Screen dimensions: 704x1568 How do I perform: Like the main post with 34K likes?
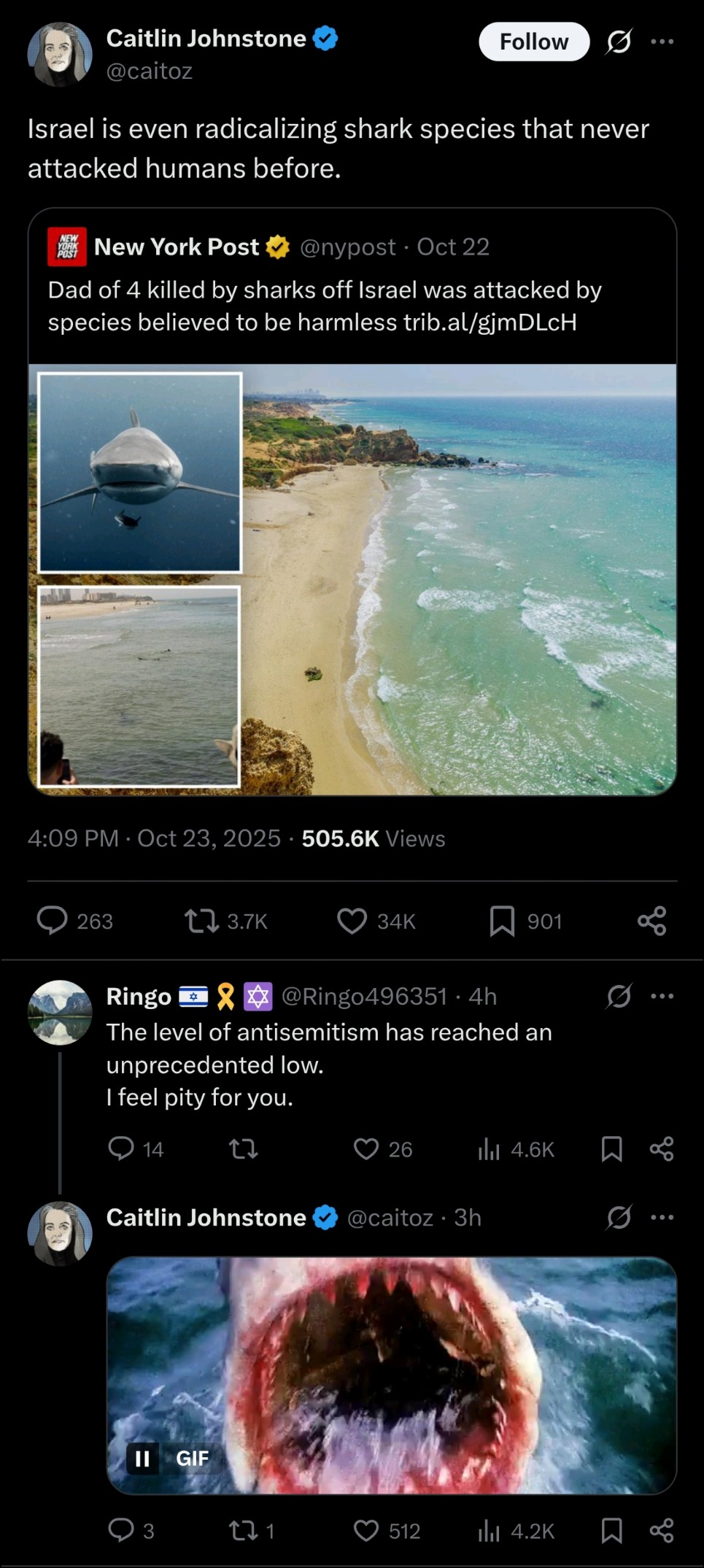(352, 921)
